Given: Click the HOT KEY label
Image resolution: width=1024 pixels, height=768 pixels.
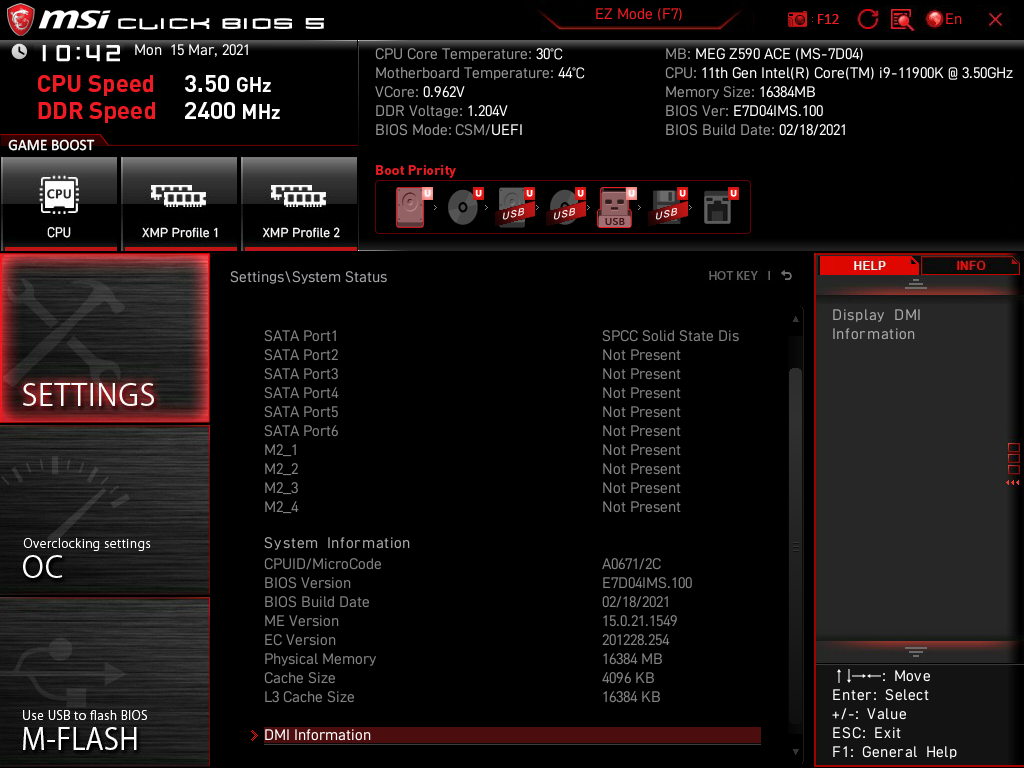Looking at the screenshot, I should pos(733,276).
